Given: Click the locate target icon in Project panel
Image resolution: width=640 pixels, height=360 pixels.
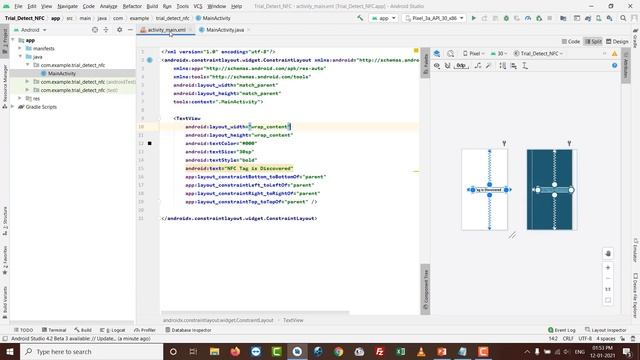Looking at the screenshot, I should [95, 30].
